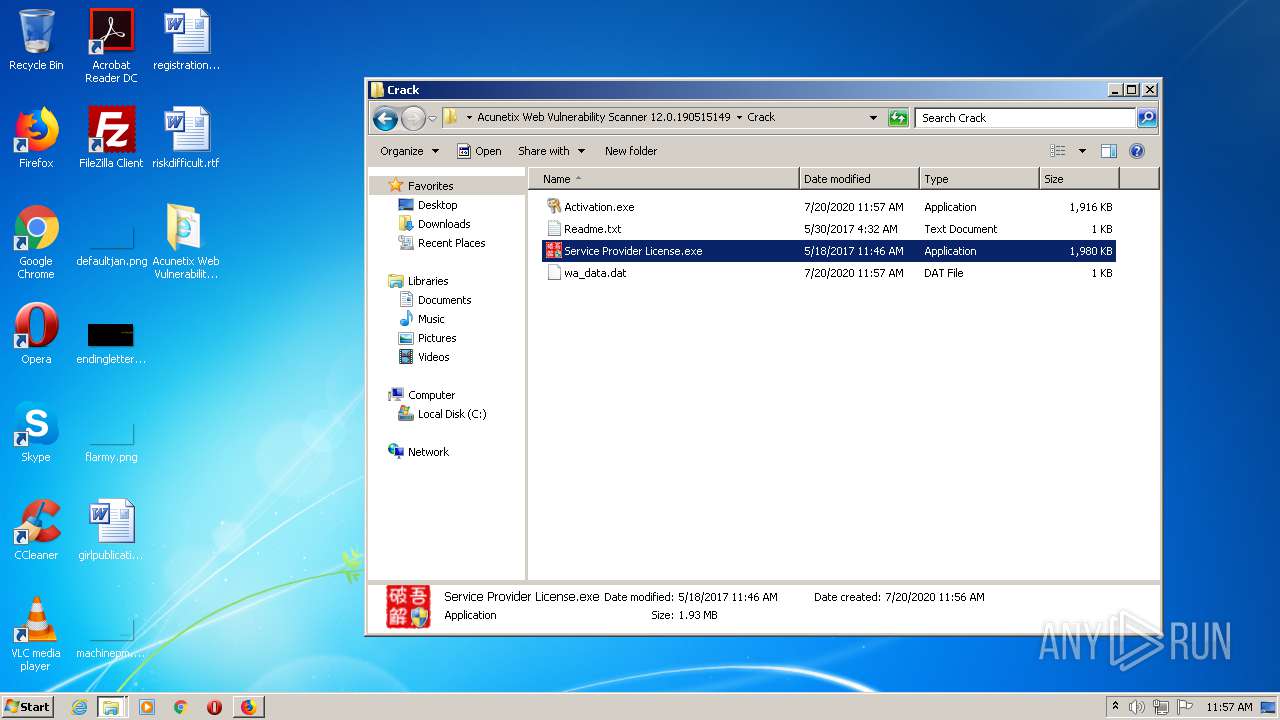
Task: Open Videos library
Action: 433,357
